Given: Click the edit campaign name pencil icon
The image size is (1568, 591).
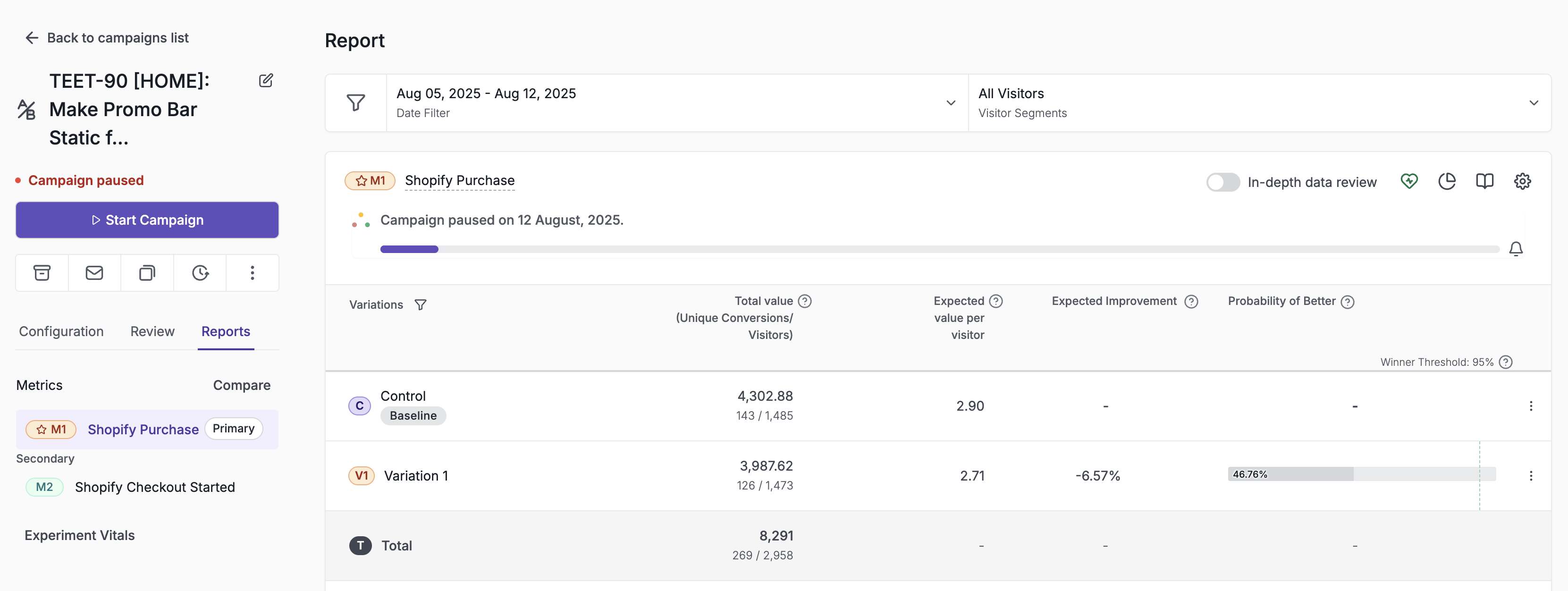Looking at the screenshot, I should click(266, 80).
